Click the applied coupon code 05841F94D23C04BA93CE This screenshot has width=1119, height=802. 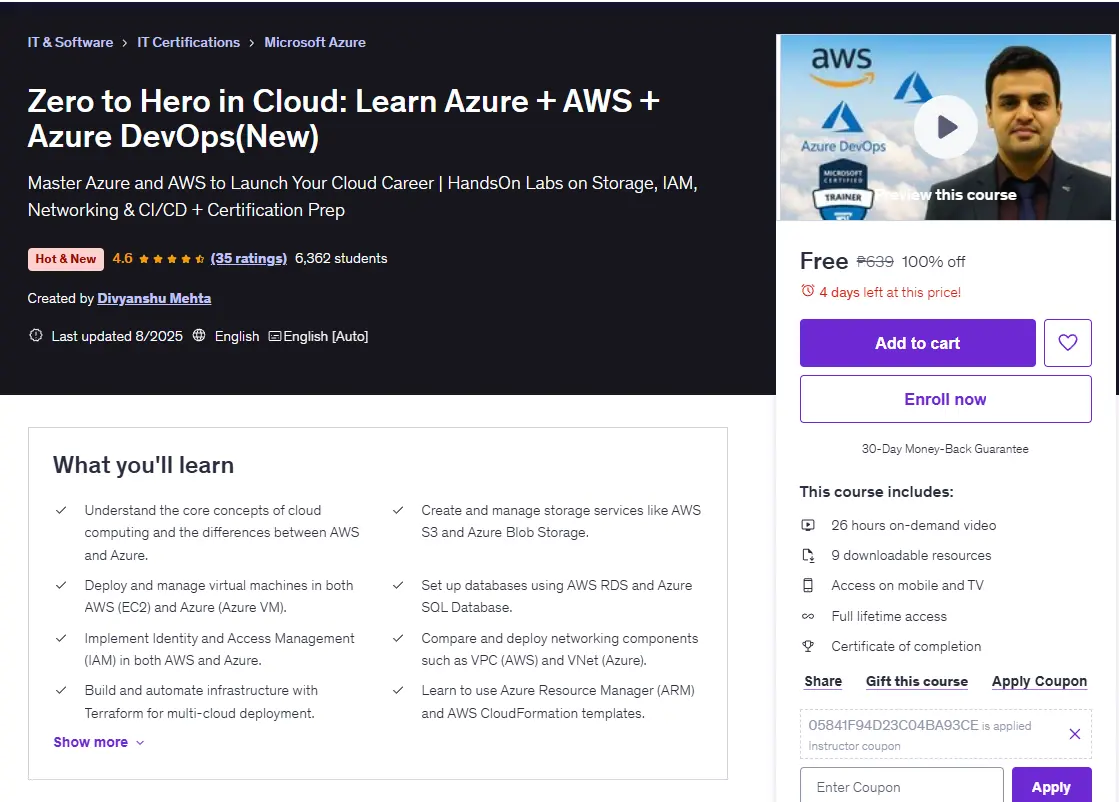pyautogui.click(x=893, y=725)
